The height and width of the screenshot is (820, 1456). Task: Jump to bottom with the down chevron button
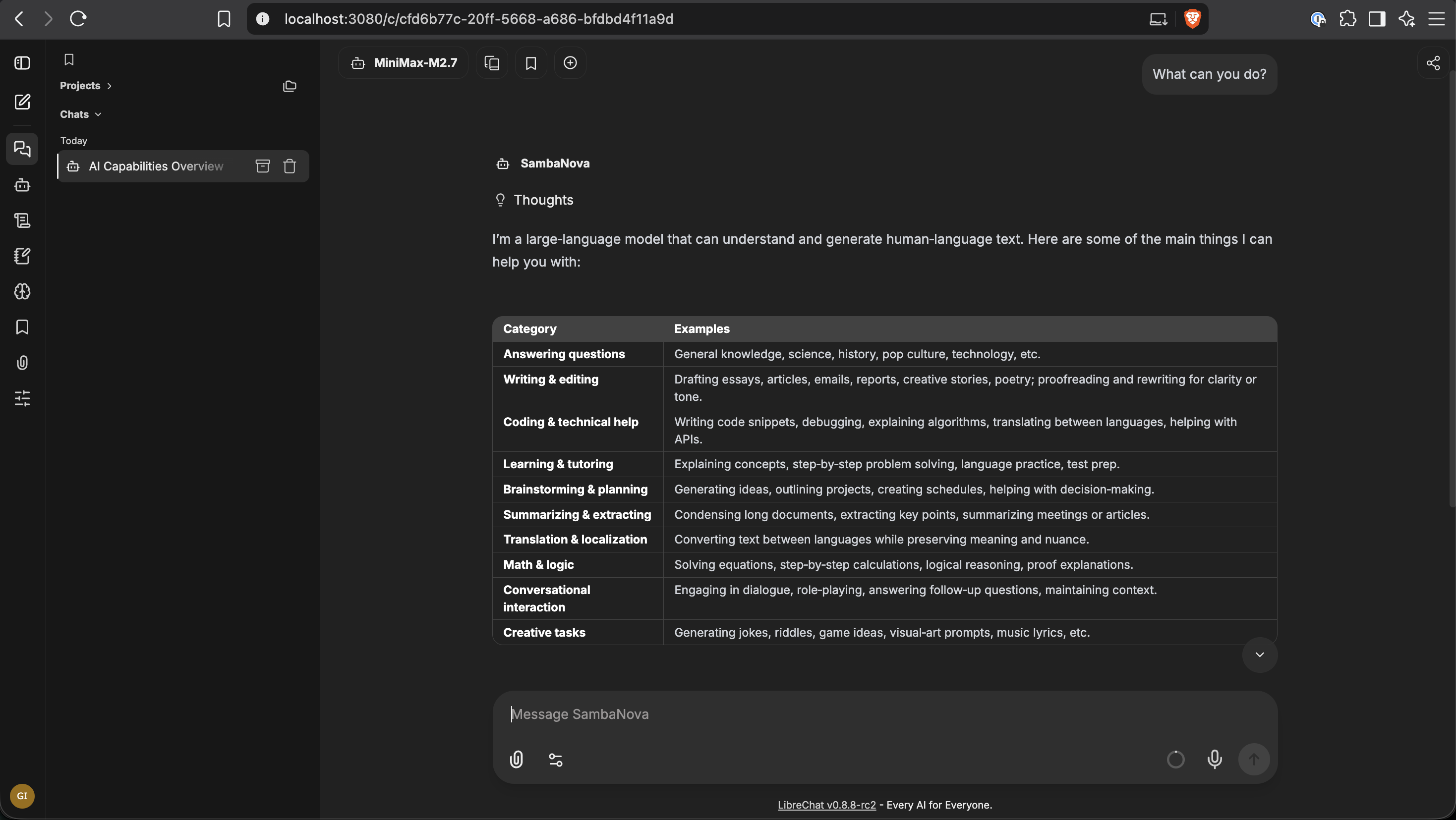coord(1259,655)
